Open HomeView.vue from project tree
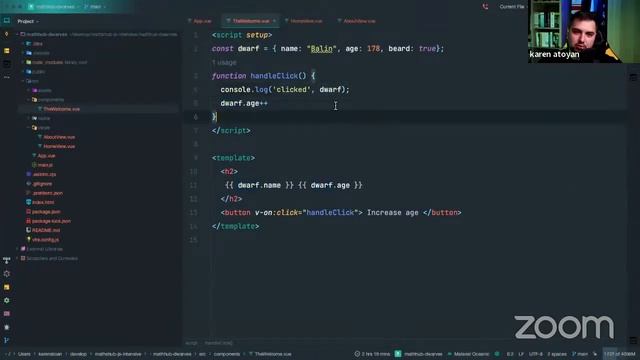 point(59,146)
